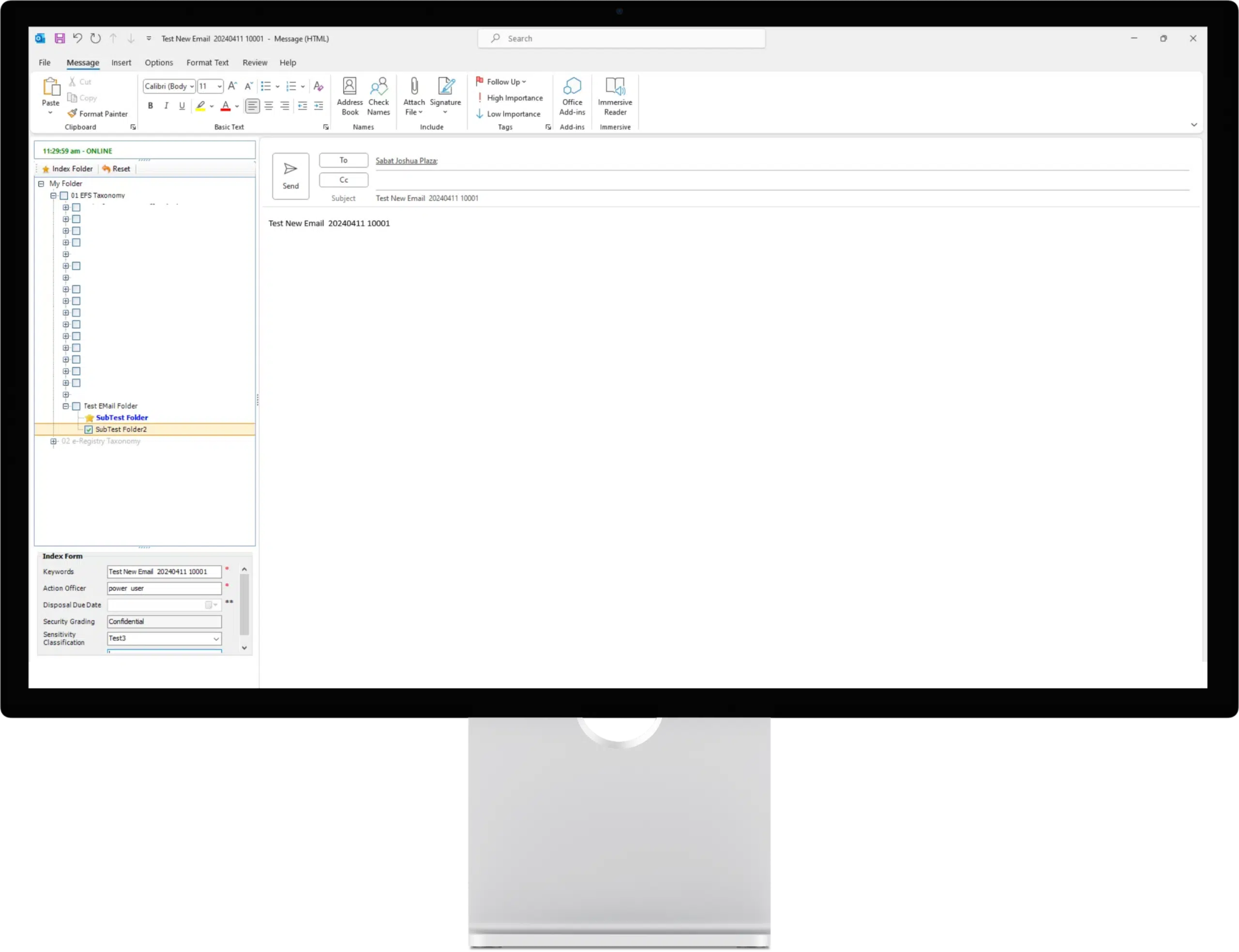Run Check Names

[x=378, y=96]
